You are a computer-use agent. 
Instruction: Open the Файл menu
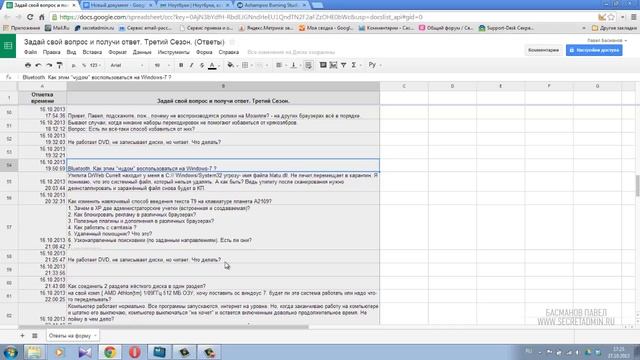pyautogui.click(x=30, y=52)
